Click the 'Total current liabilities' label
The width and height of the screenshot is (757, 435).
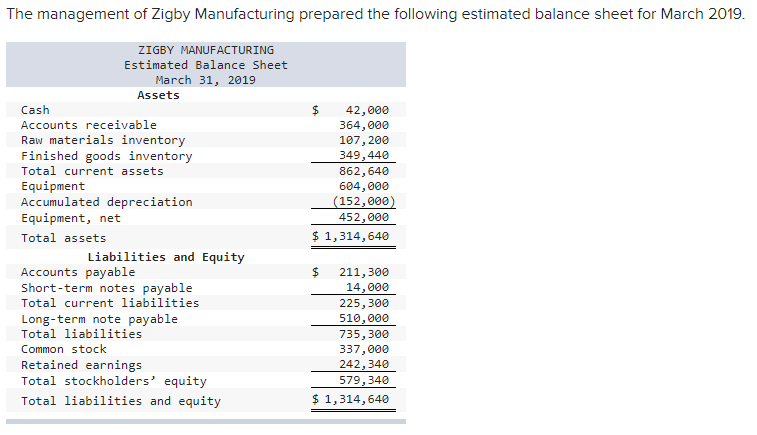[x=110, y=303]
